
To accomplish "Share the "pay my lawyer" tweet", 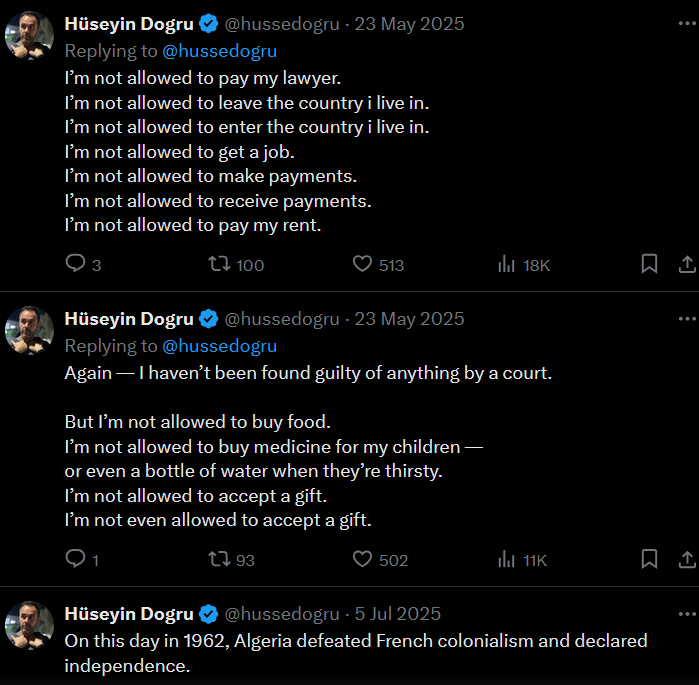I will click(x=687, y=264).
